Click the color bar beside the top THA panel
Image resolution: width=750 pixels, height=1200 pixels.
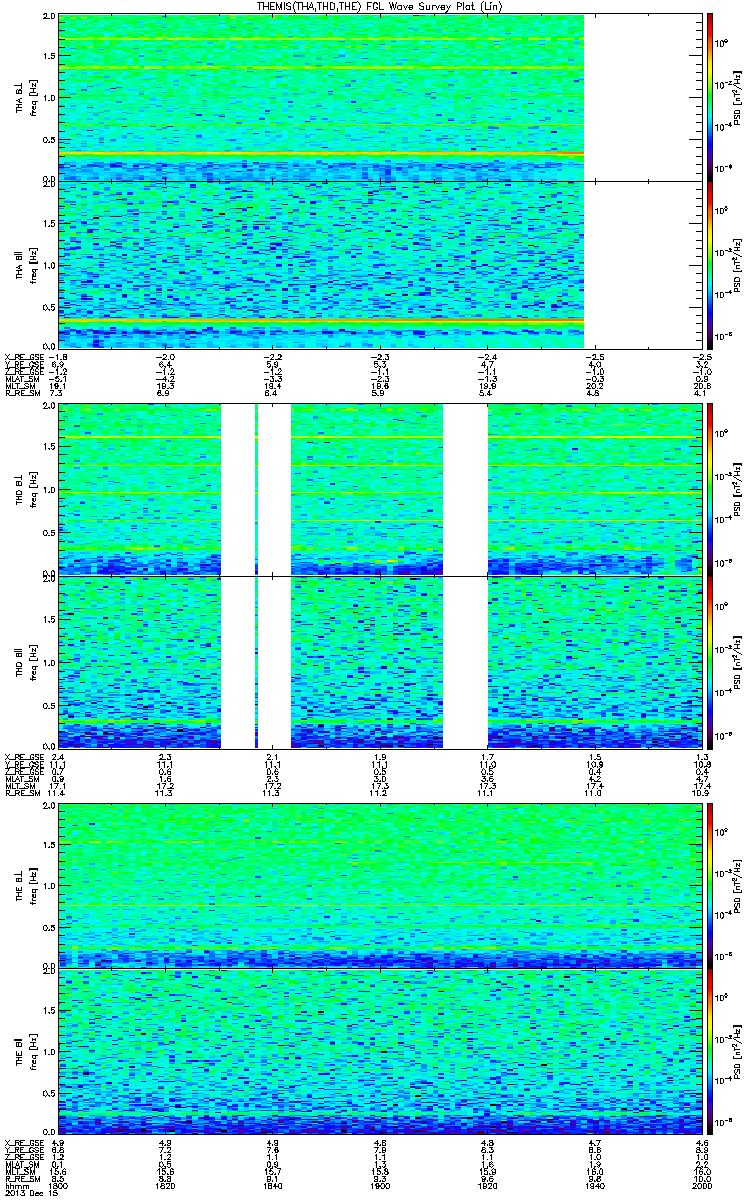[709, 96]
